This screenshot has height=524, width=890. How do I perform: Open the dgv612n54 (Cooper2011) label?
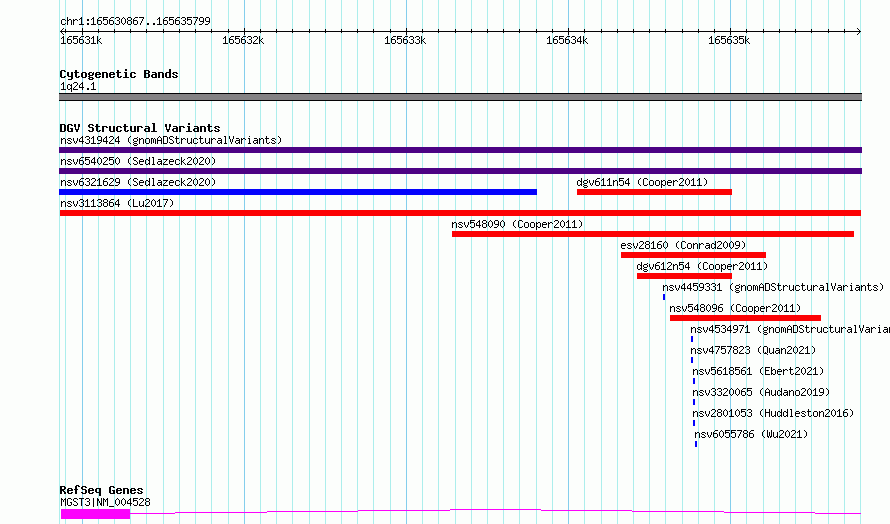pos(702,266)
